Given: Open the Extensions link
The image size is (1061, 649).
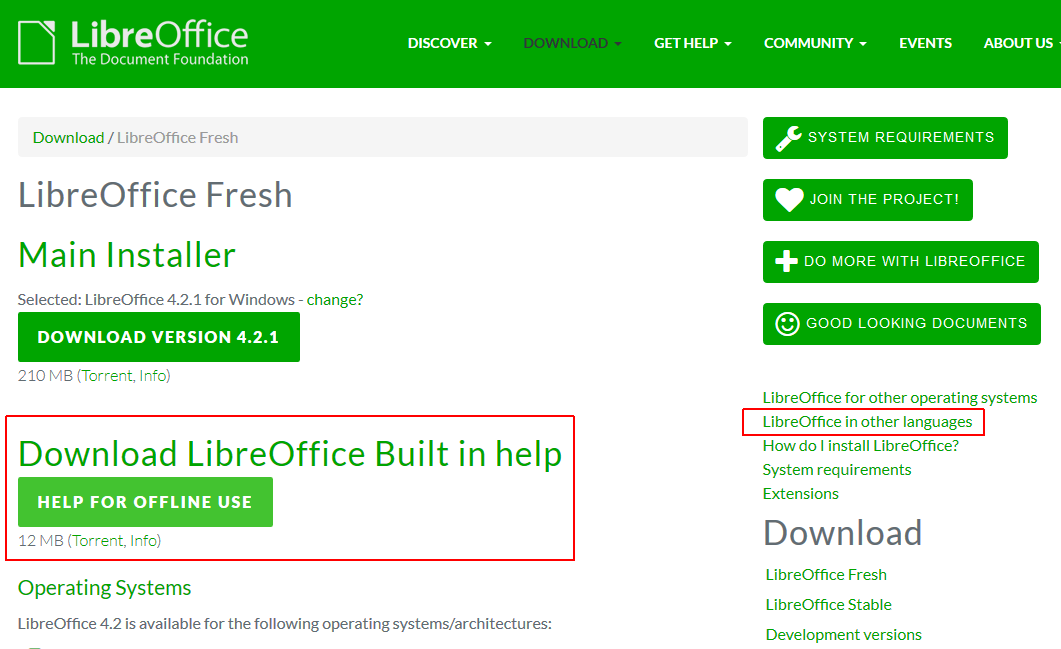Looking at the screenshot, I should [800, 494].
